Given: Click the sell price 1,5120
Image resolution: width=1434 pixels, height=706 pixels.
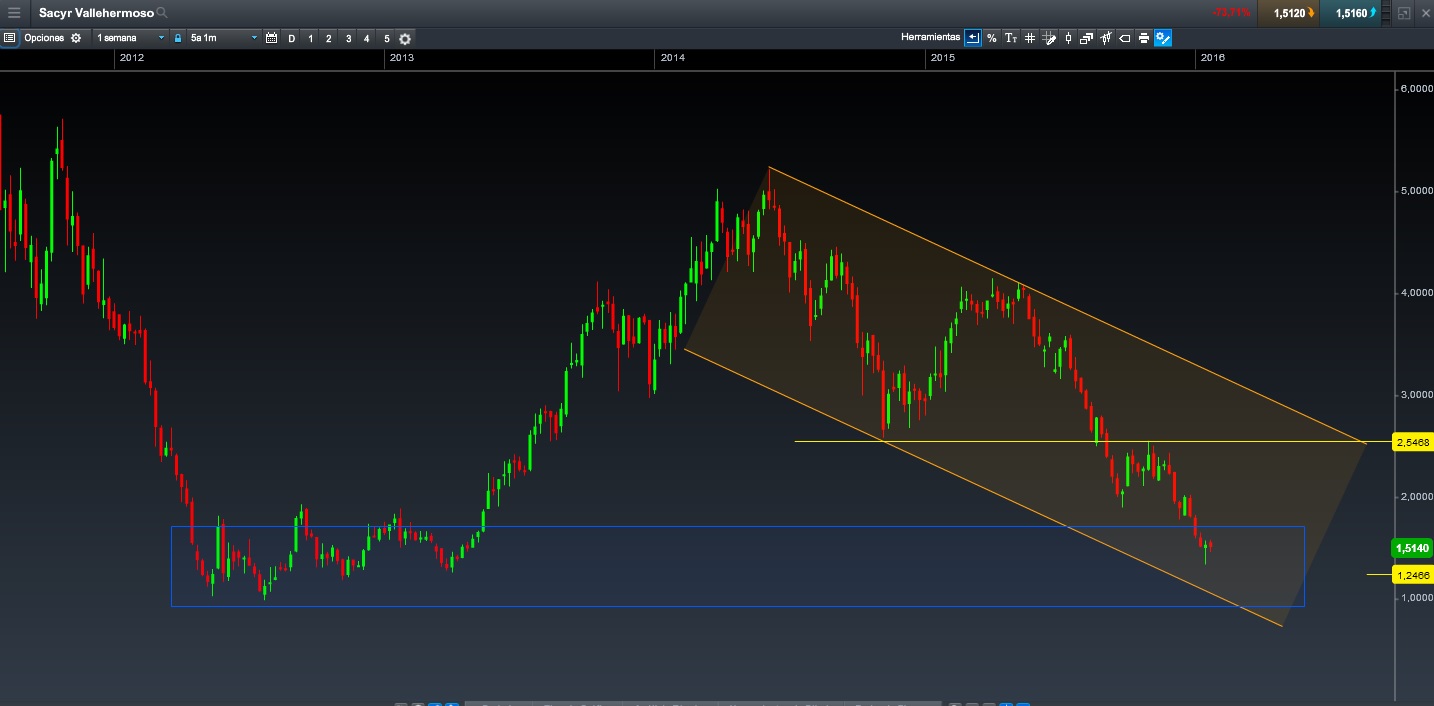Looking at the screenshot, I should point(1288,13).
